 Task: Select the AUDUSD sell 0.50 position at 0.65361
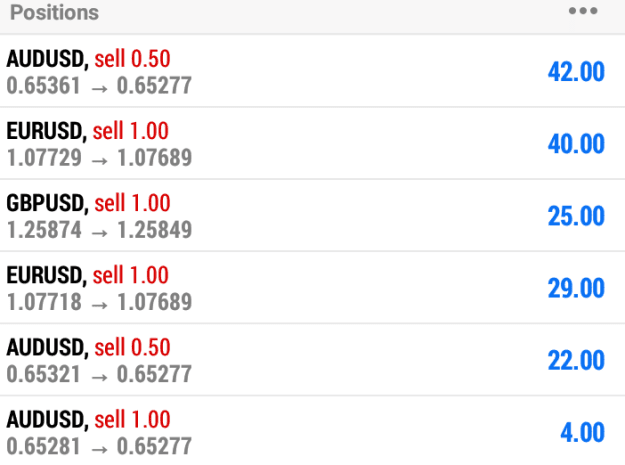[x=312, y=71]
